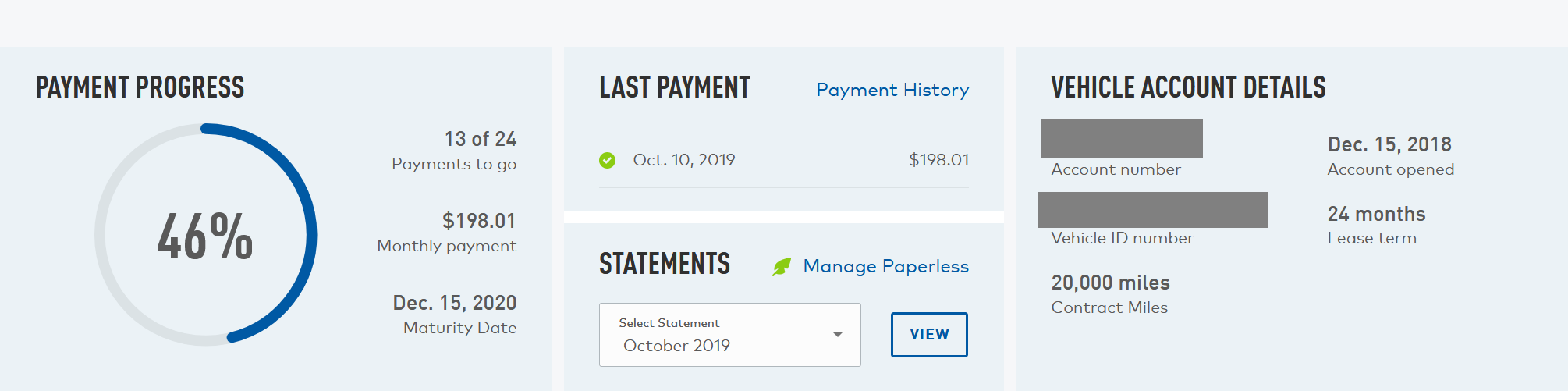Click the Dec. 15, 2020 maturity date
1568x391 pixels.
click(x=455, y=303)
